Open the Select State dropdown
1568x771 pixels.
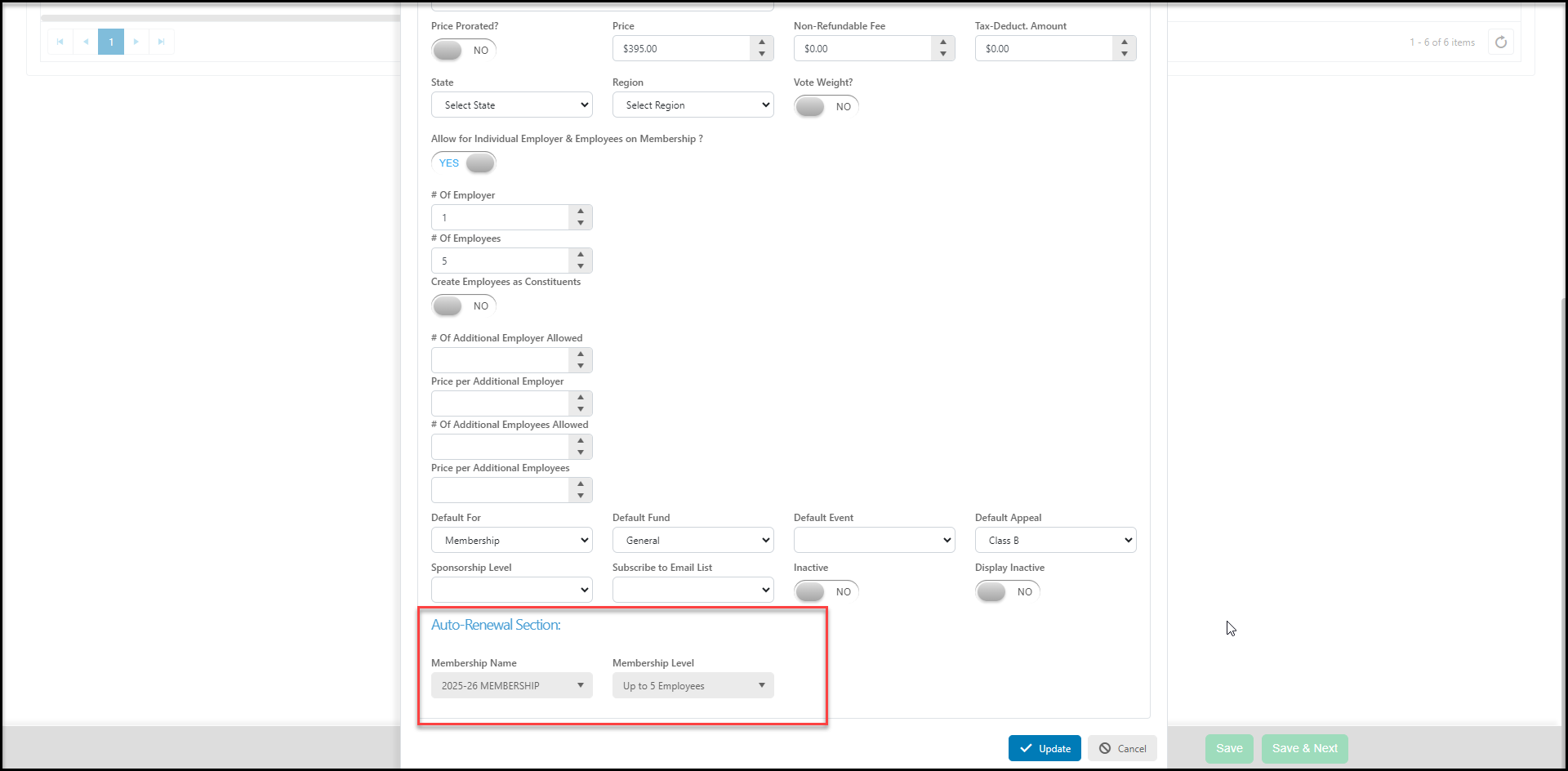click(x=512, y=105)
